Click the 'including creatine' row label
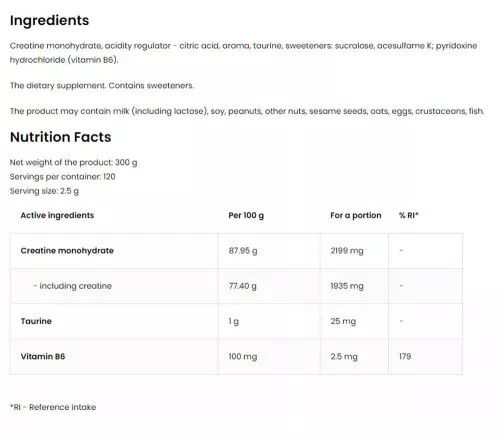 [x=73, y=286]
